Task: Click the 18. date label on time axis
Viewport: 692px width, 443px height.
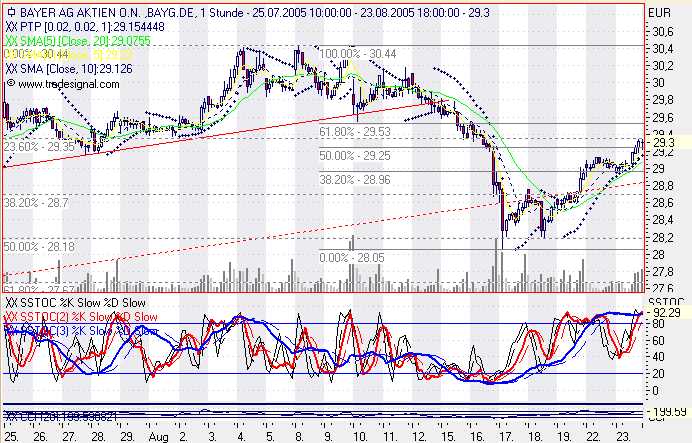Action: pos(535,437)
